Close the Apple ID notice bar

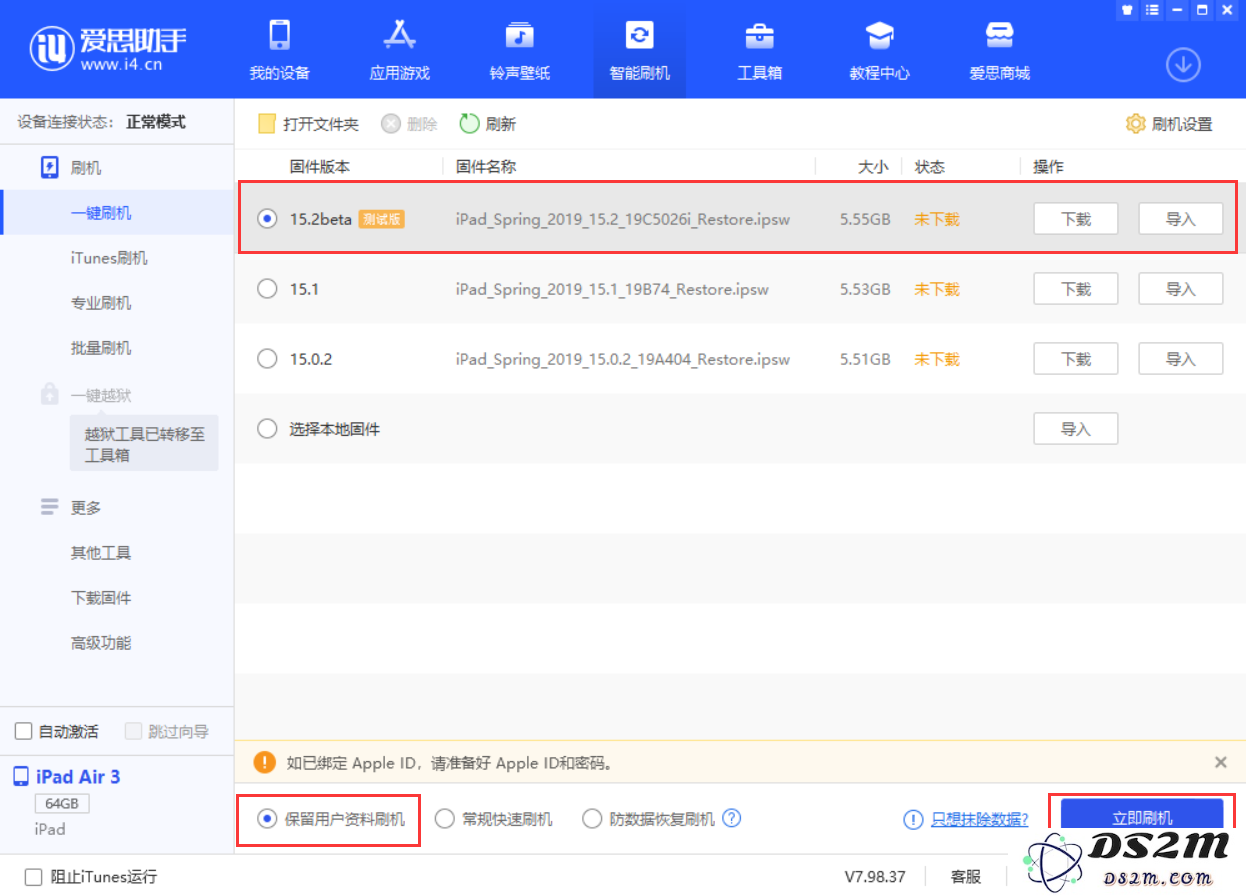pyautogui.click(x=1220, y=762)
